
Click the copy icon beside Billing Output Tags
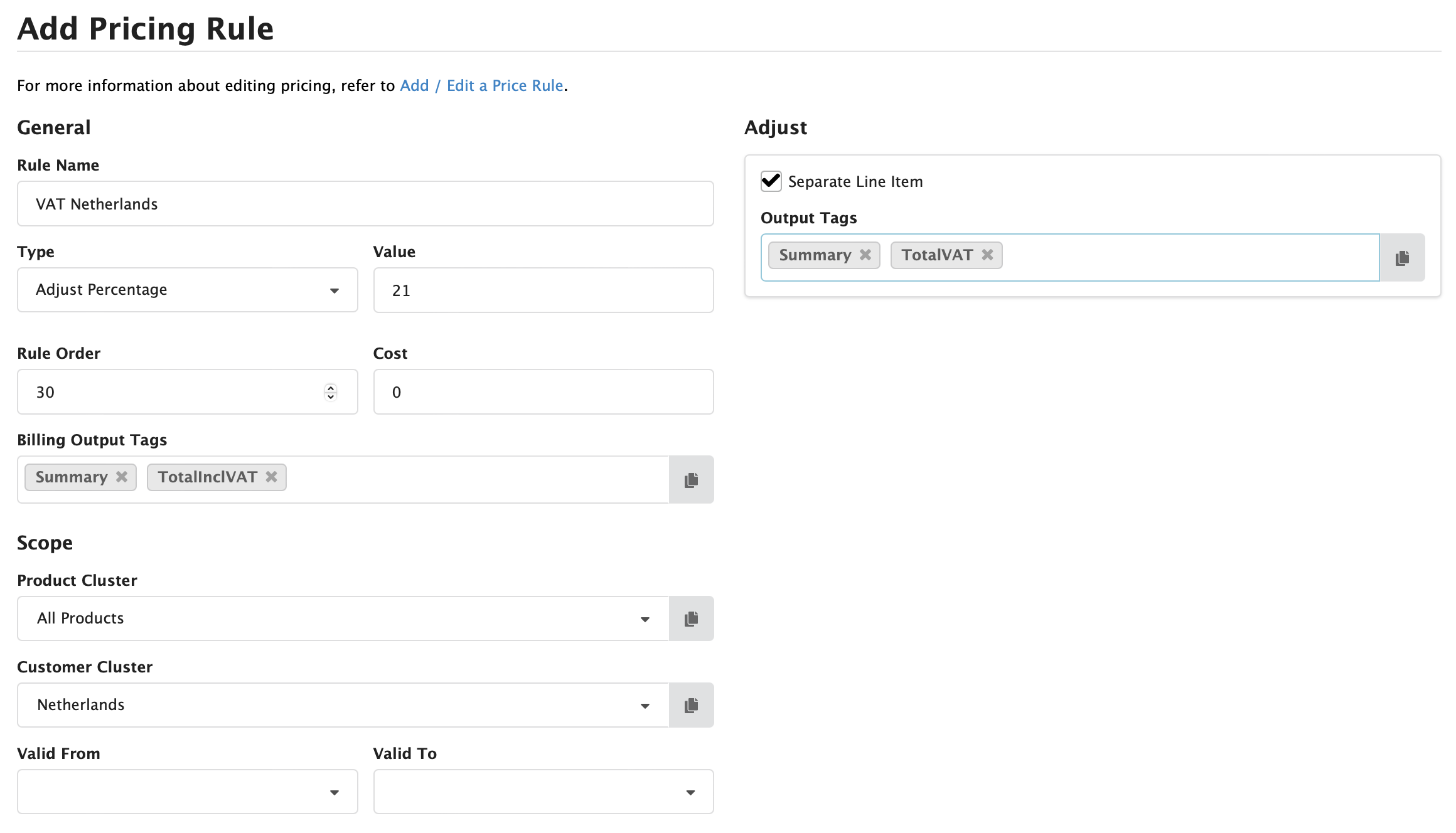coord(691,479)
